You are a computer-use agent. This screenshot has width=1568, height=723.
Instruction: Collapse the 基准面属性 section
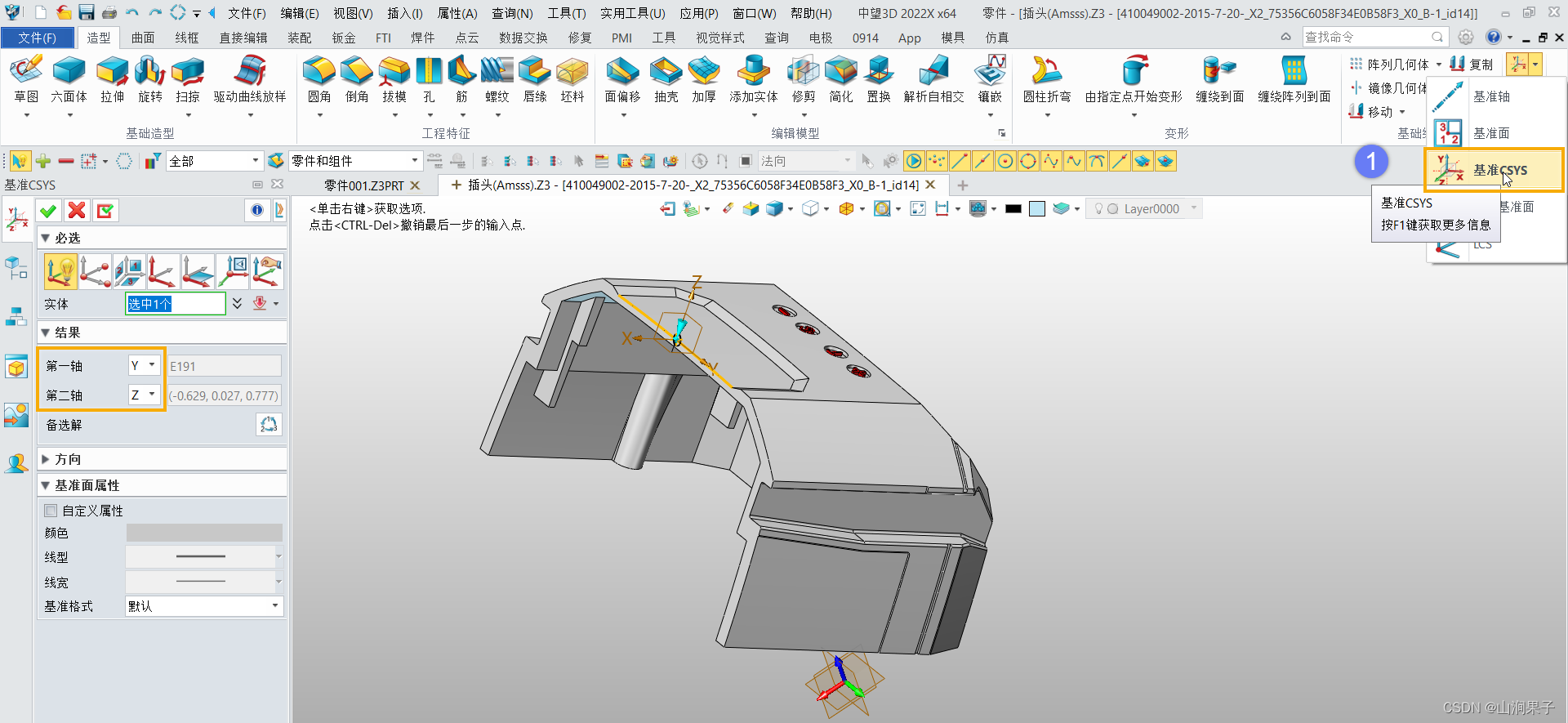(46, 485)
